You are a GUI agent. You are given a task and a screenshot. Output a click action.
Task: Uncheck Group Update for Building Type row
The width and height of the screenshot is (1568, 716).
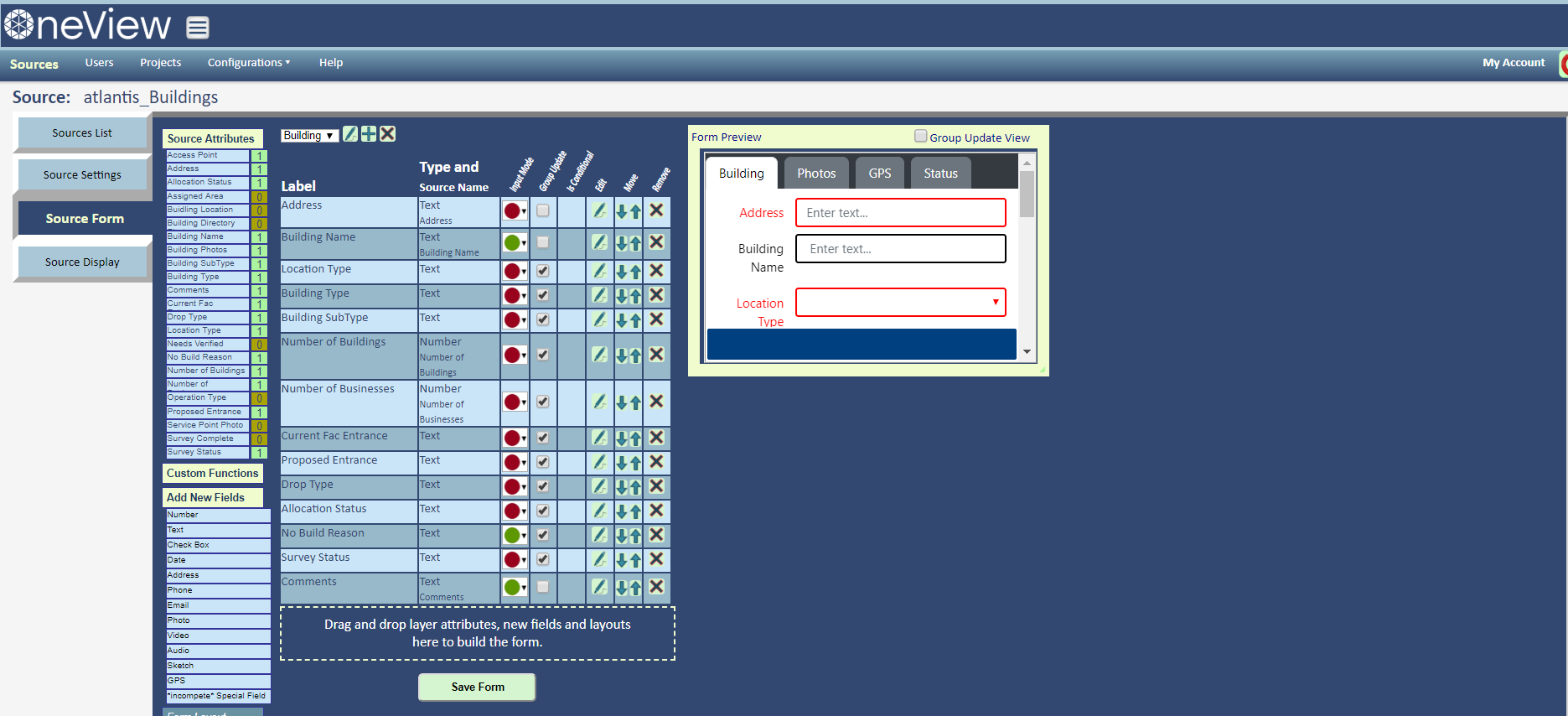(x=543, y=295)
